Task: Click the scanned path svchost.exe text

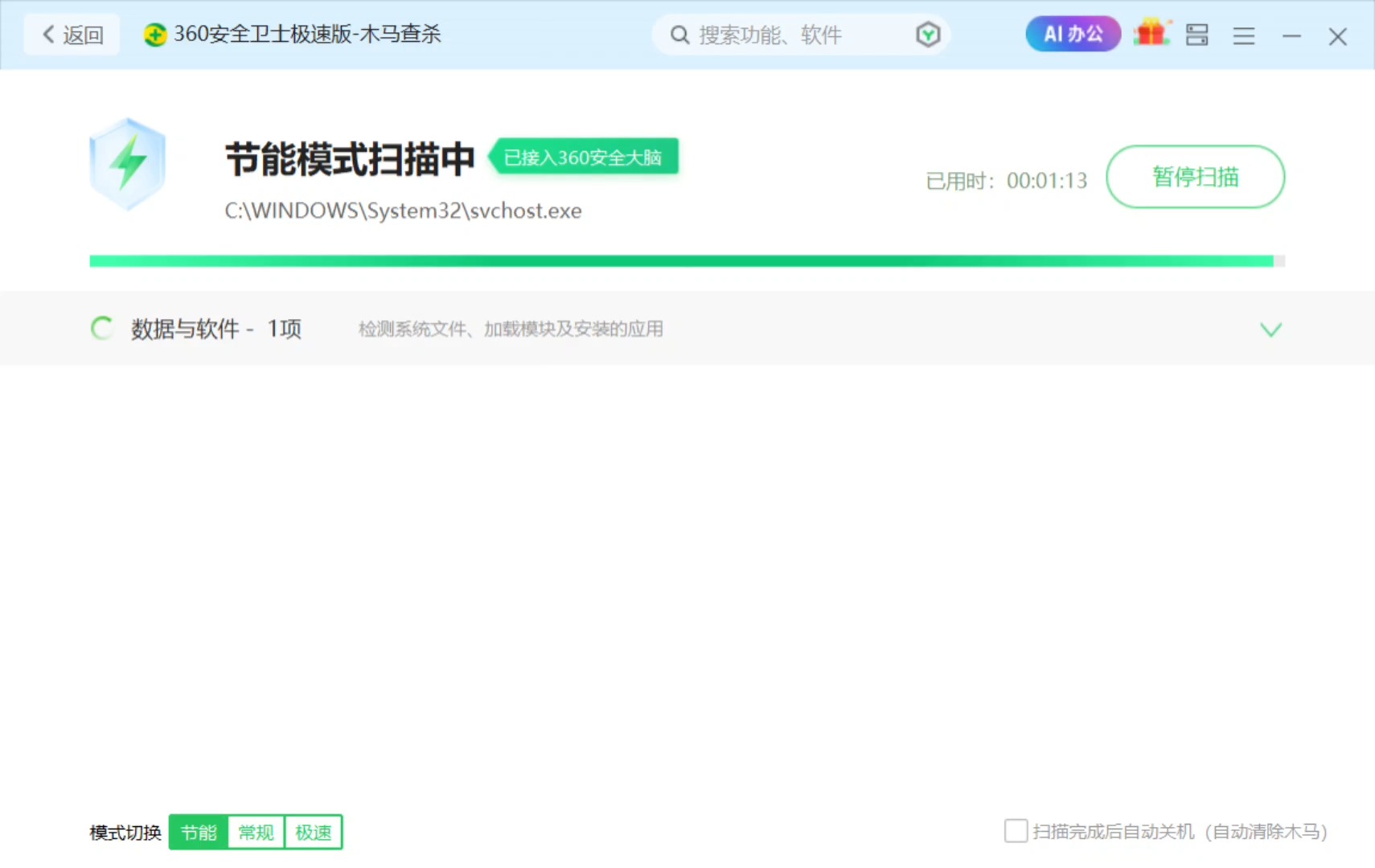Action: [403, 211]
